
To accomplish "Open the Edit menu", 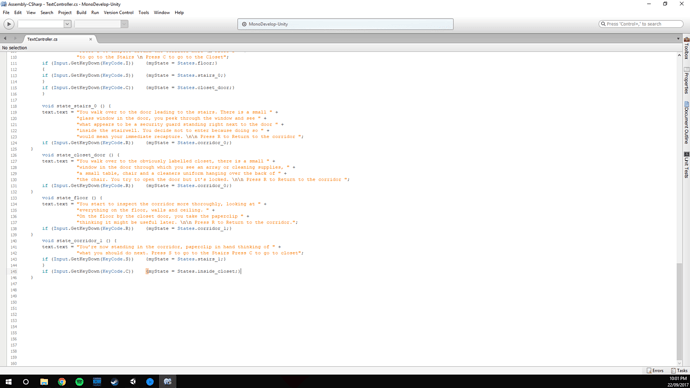I will tap(18, 13).
